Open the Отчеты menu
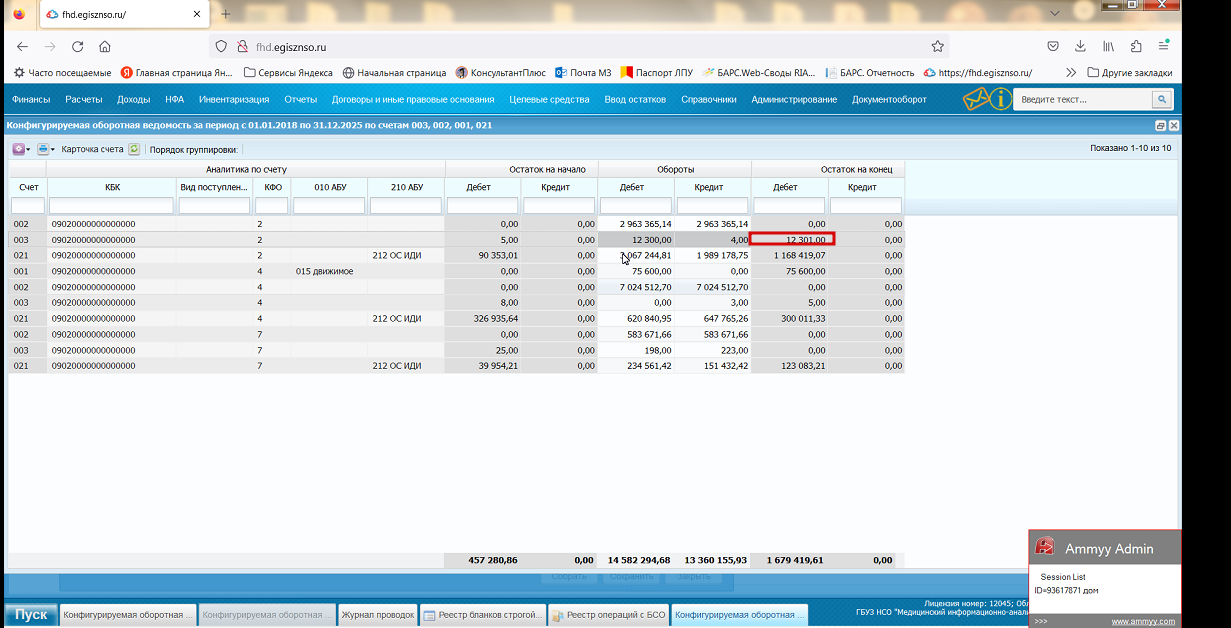Image resolution: width=1231 pixels, height=628 pixels. click(301, 100)
